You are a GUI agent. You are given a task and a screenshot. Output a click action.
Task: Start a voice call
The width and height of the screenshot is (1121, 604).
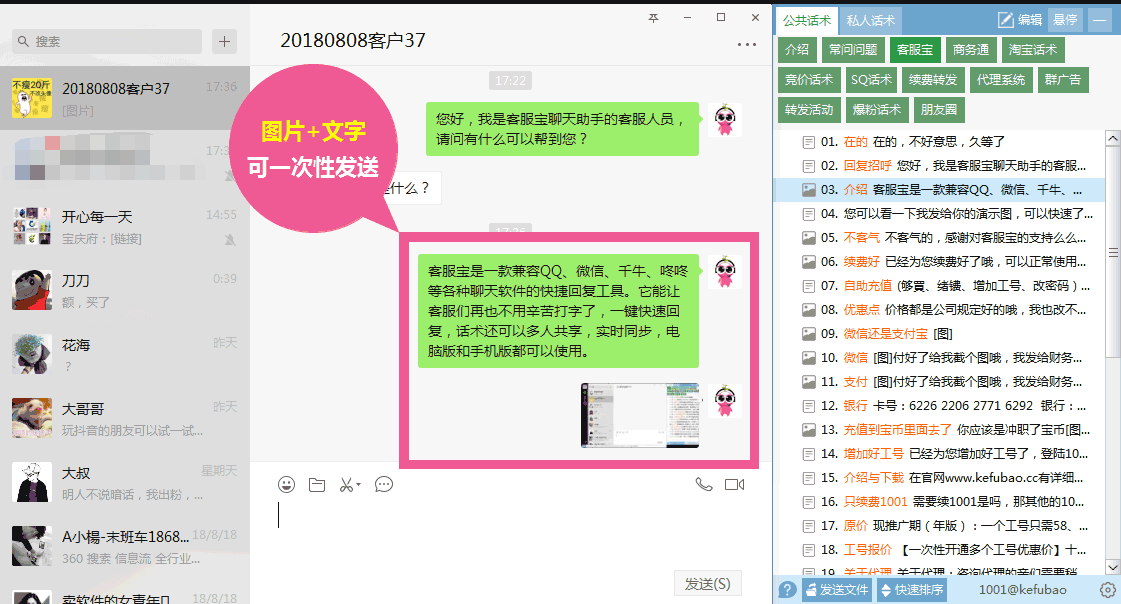(703, 484)
